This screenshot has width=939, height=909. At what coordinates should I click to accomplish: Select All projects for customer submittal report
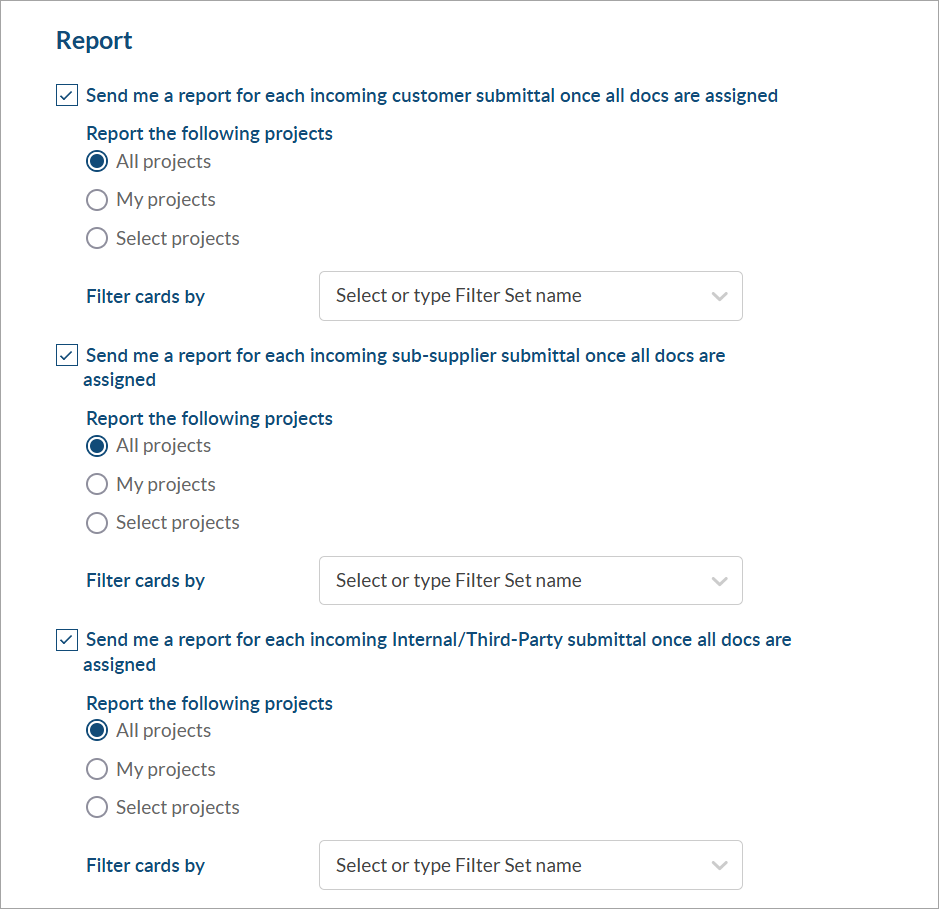(x=97, y=162)
